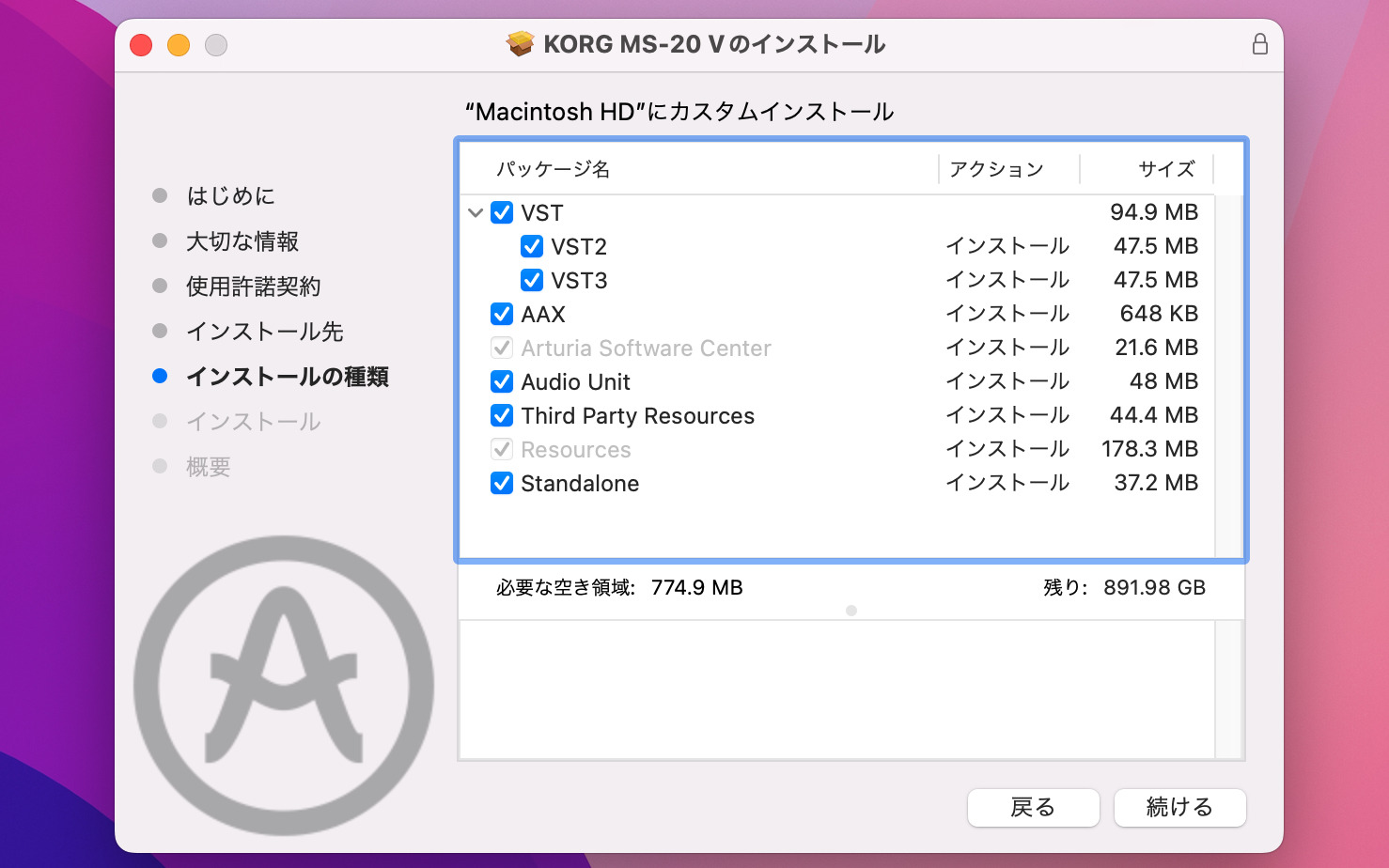Image resolution: width=1389 pixels, height=868 pixels.
Task: Close the installer with red button
Action: [x=141, y=45]
